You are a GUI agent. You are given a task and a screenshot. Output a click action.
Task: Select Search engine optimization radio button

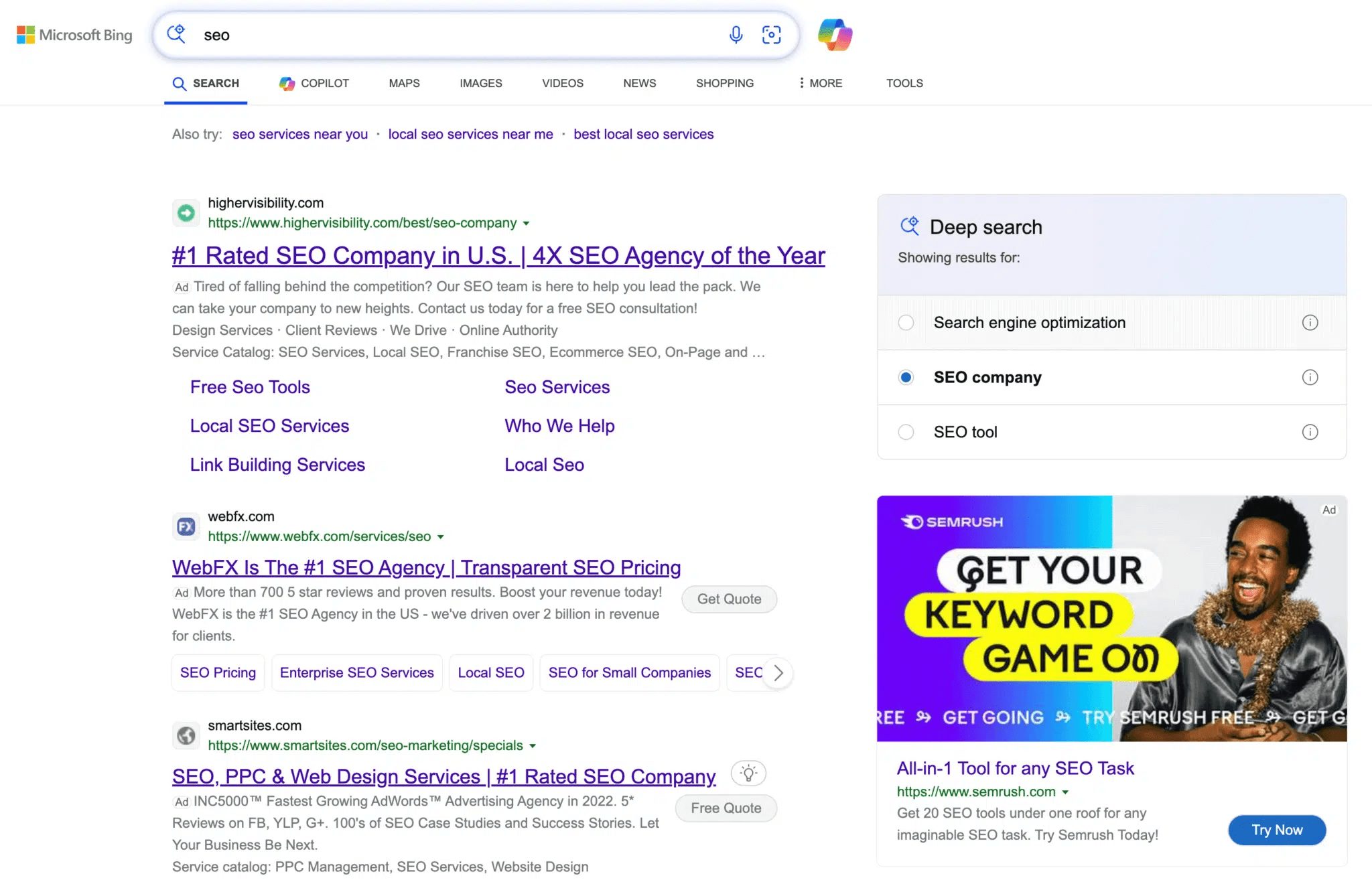906,323
